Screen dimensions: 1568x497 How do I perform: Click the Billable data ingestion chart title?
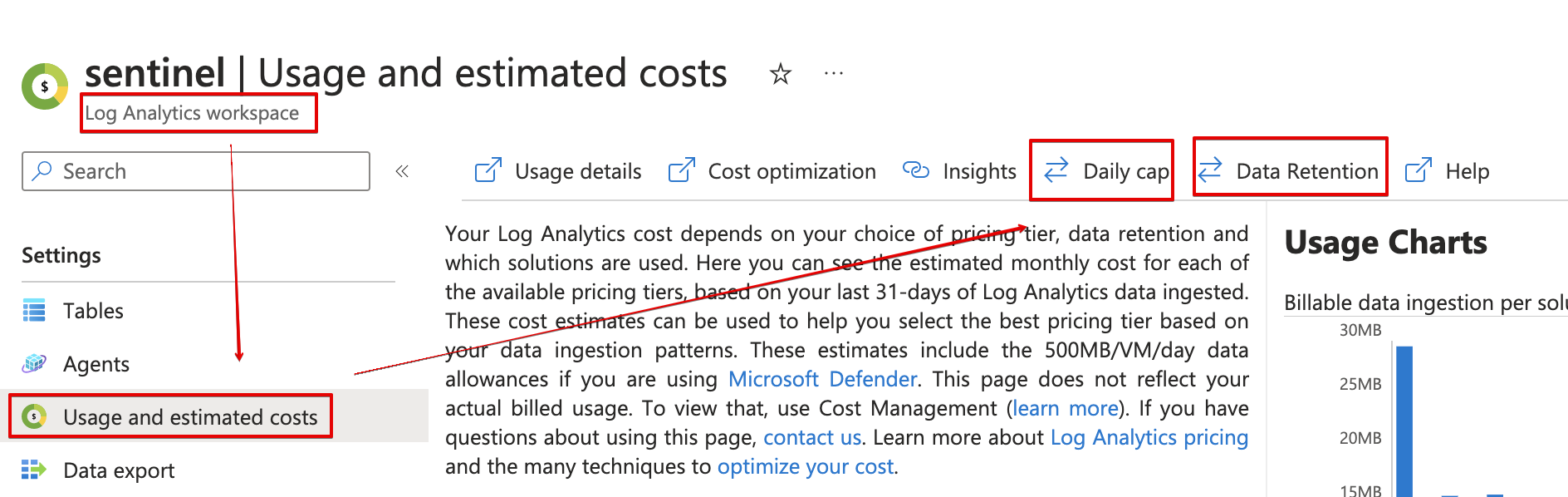pos(1425,303)
